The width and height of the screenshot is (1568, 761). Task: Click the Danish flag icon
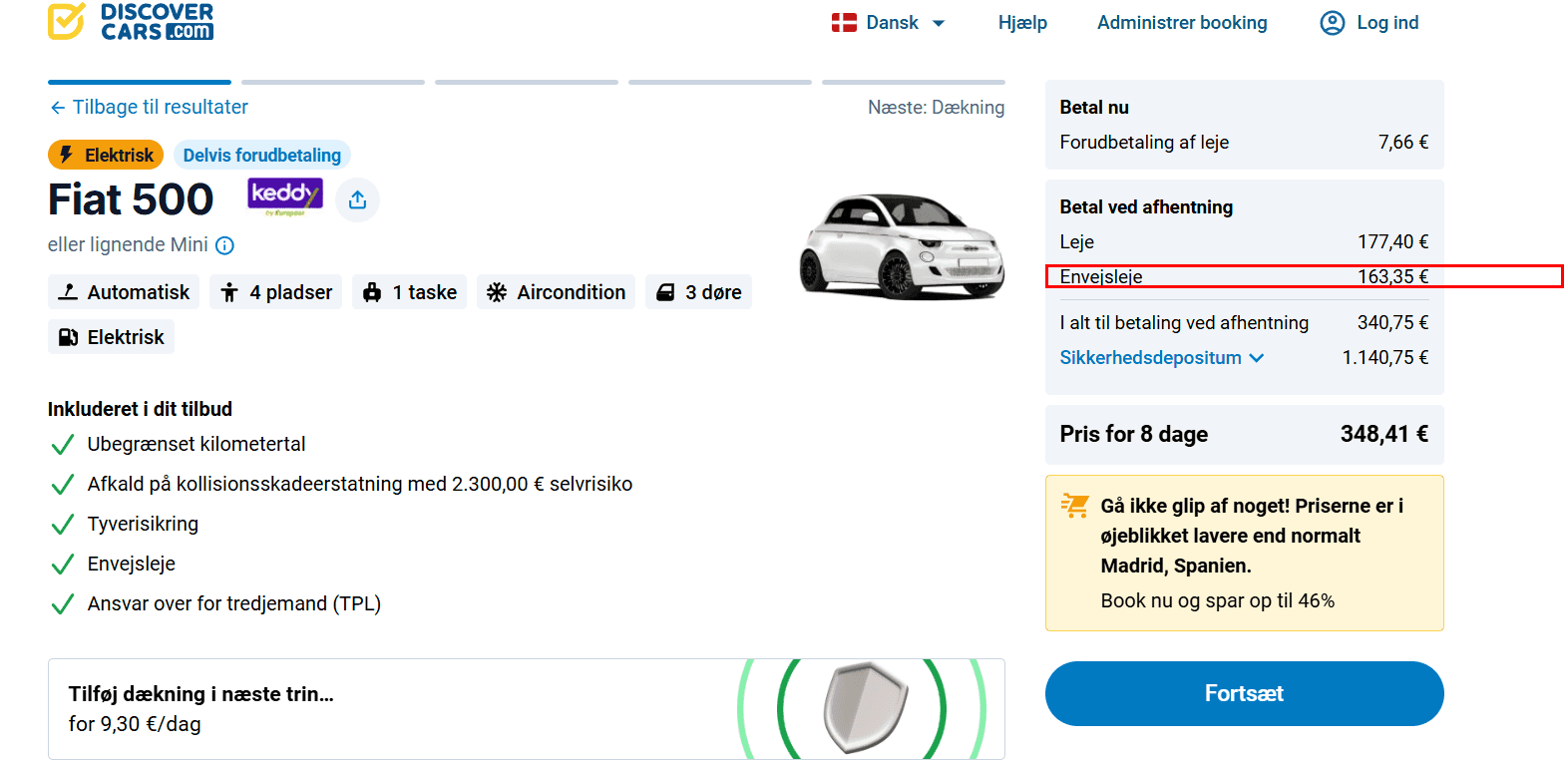pyautogui.click(x=844, y=23)
